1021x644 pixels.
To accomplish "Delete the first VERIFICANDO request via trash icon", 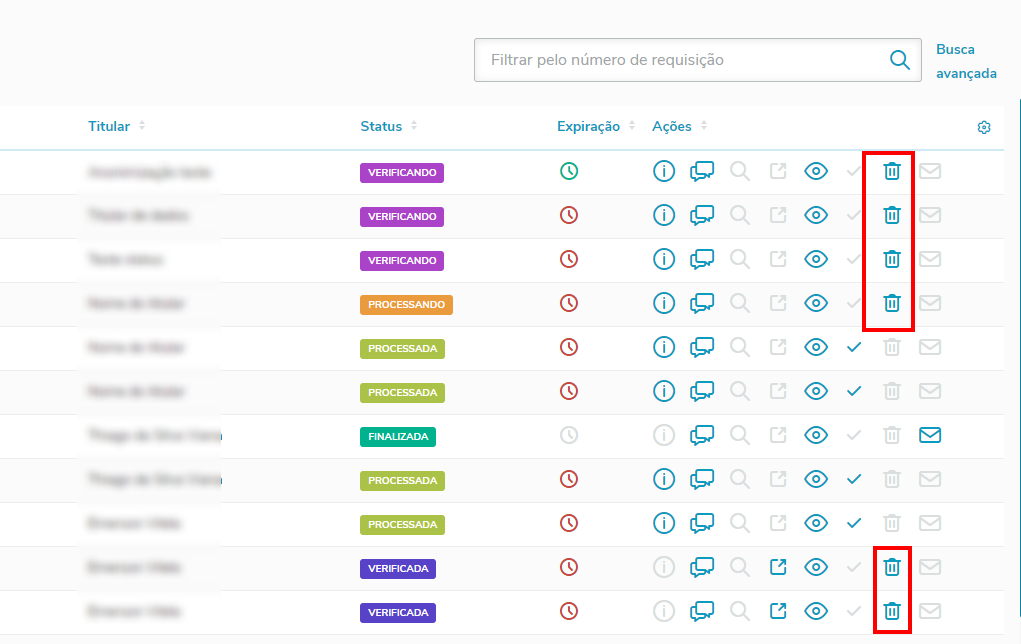I will 891,171.
